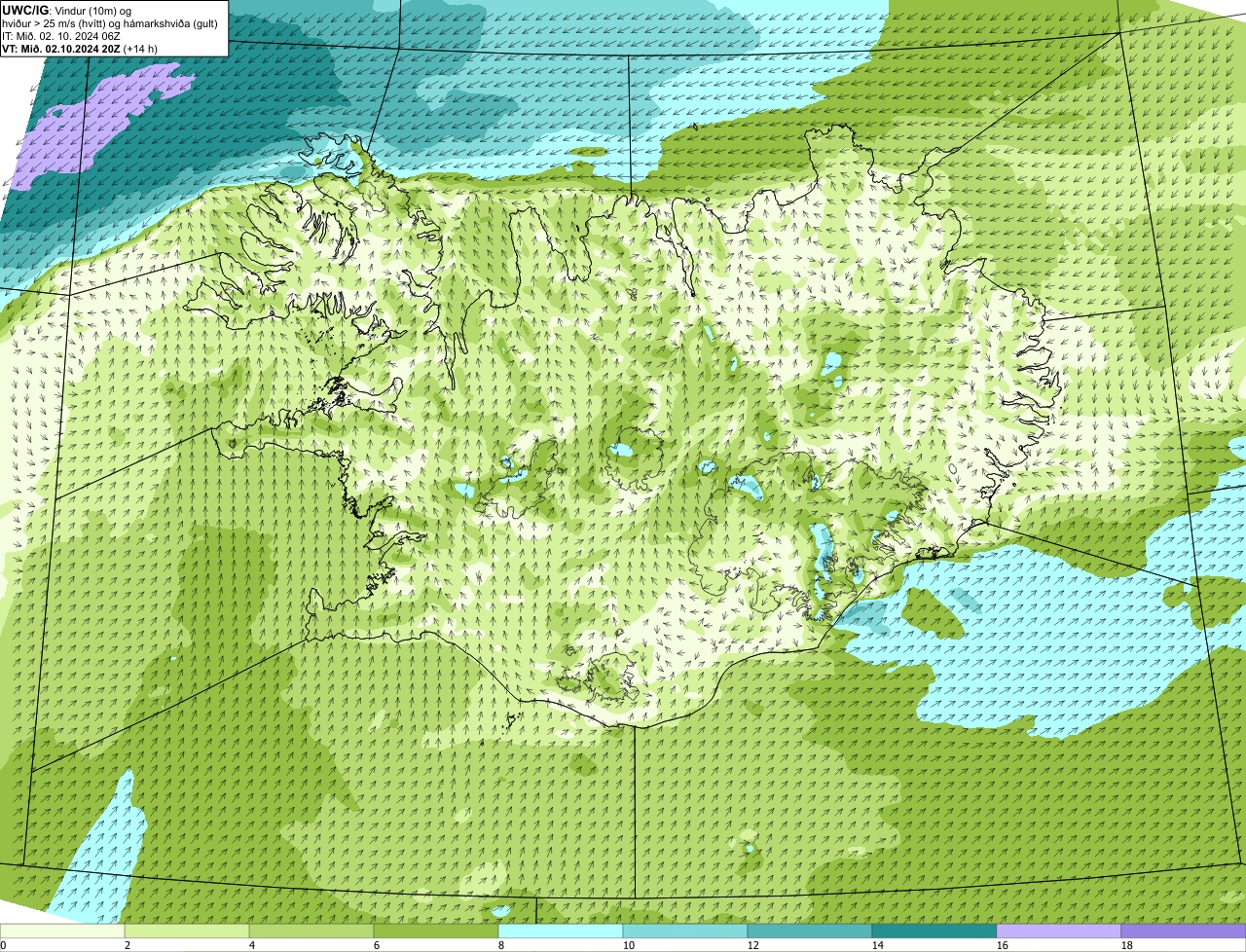The height and width of the screenshot is (952, 1246).
Task: Click the '0' label on the color scale
Action: 3,945
